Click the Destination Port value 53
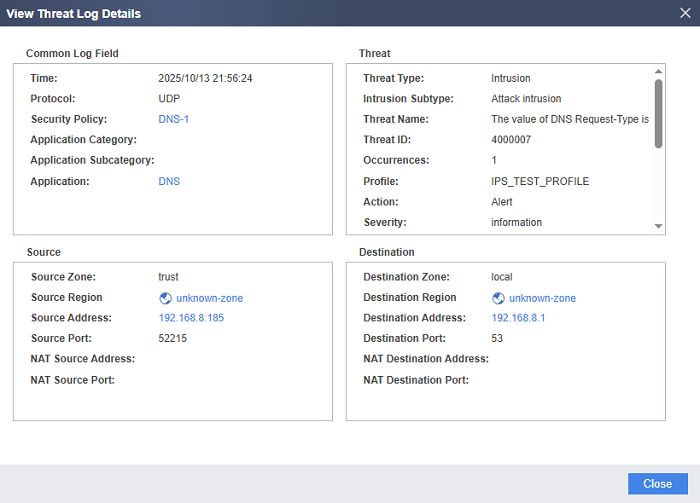The image size is (700, 503). coord(497,339)
